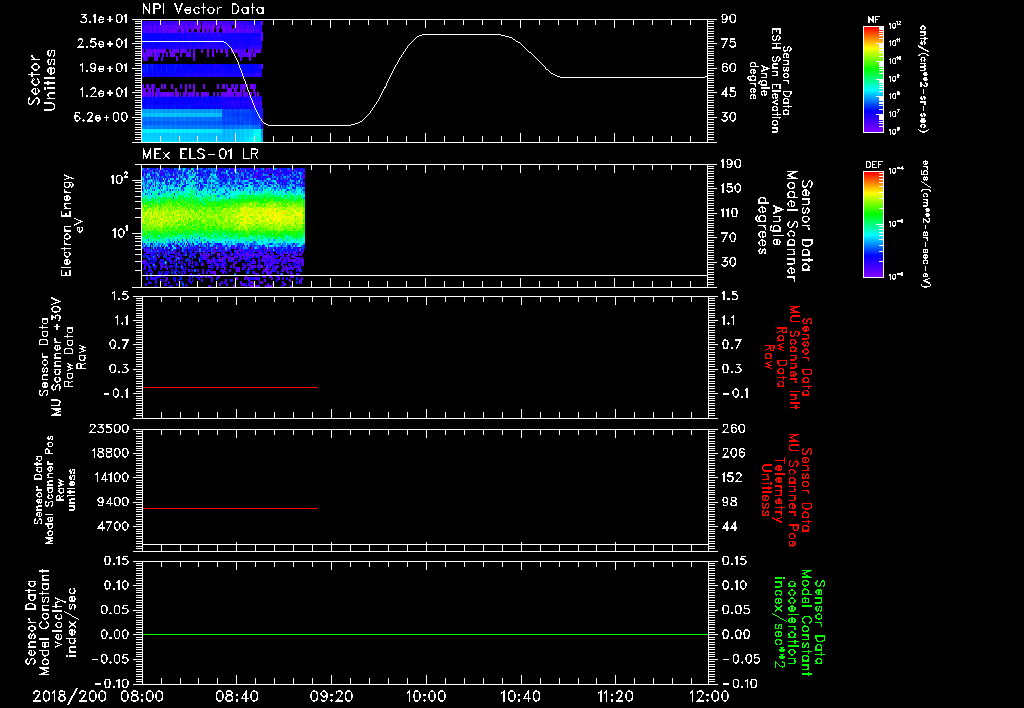Select the "ESH Sun Elevation Angle degree" label
The height and width of the screenshot is (708, 1024).
coord(769,80)
